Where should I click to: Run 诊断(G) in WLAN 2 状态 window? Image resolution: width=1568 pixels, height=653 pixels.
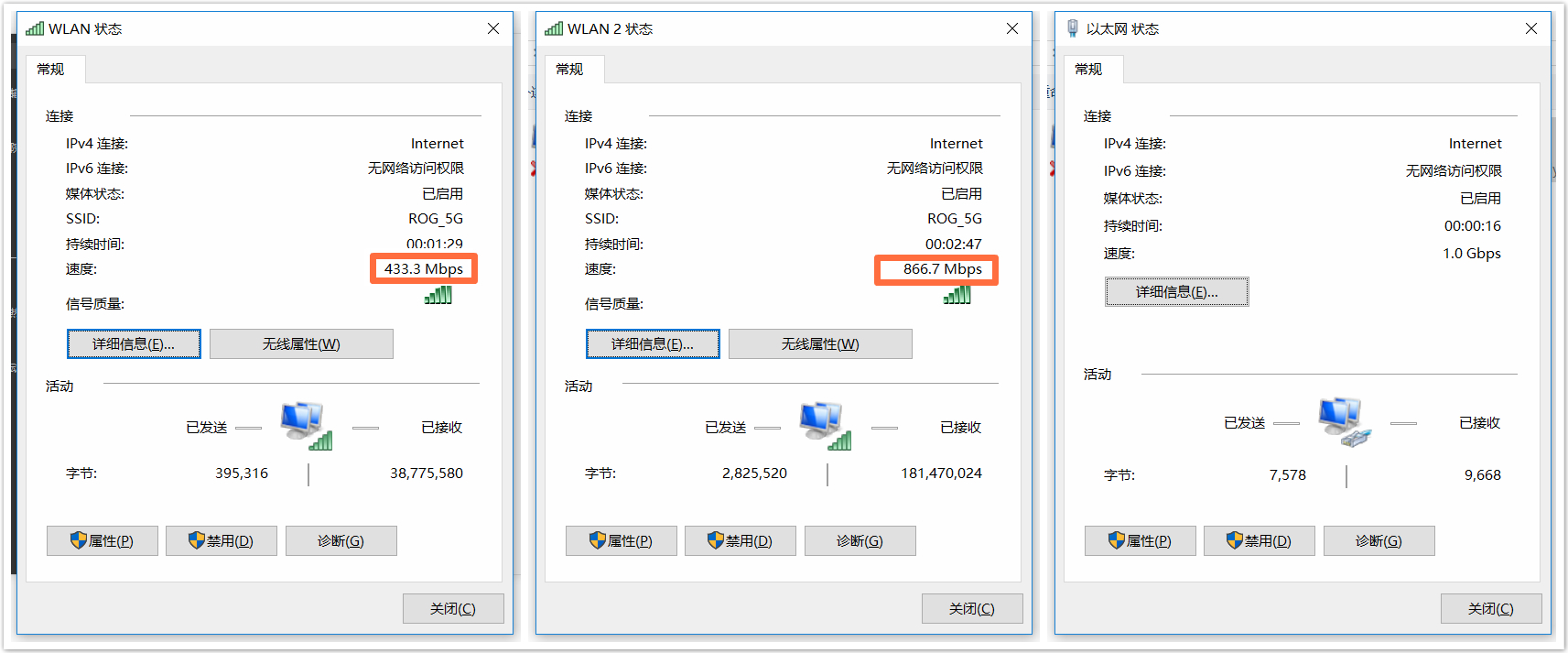point(860,541)
